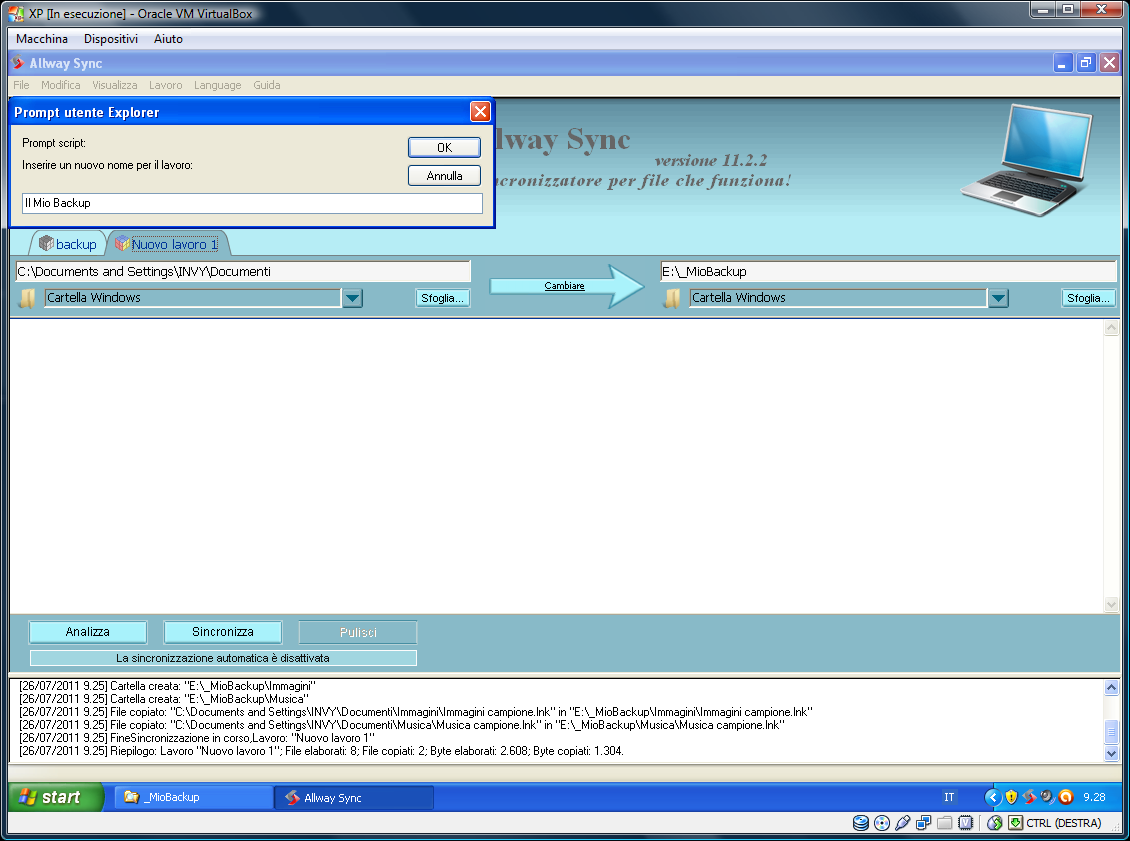Click the laptop image in Allway Sync banner
The width and height of the screenshot is (1130, 841).
click(1027, 160)
